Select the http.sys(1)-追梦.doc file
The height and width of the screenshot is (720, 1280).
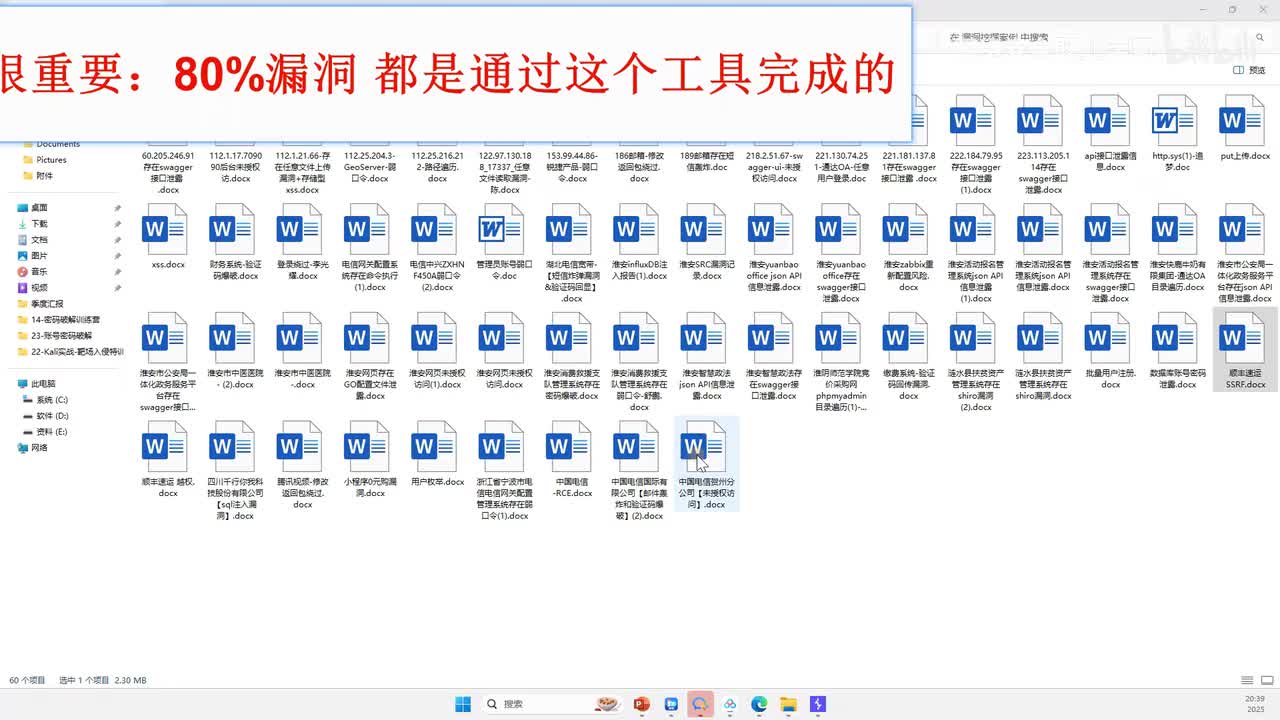[1177, 136]
